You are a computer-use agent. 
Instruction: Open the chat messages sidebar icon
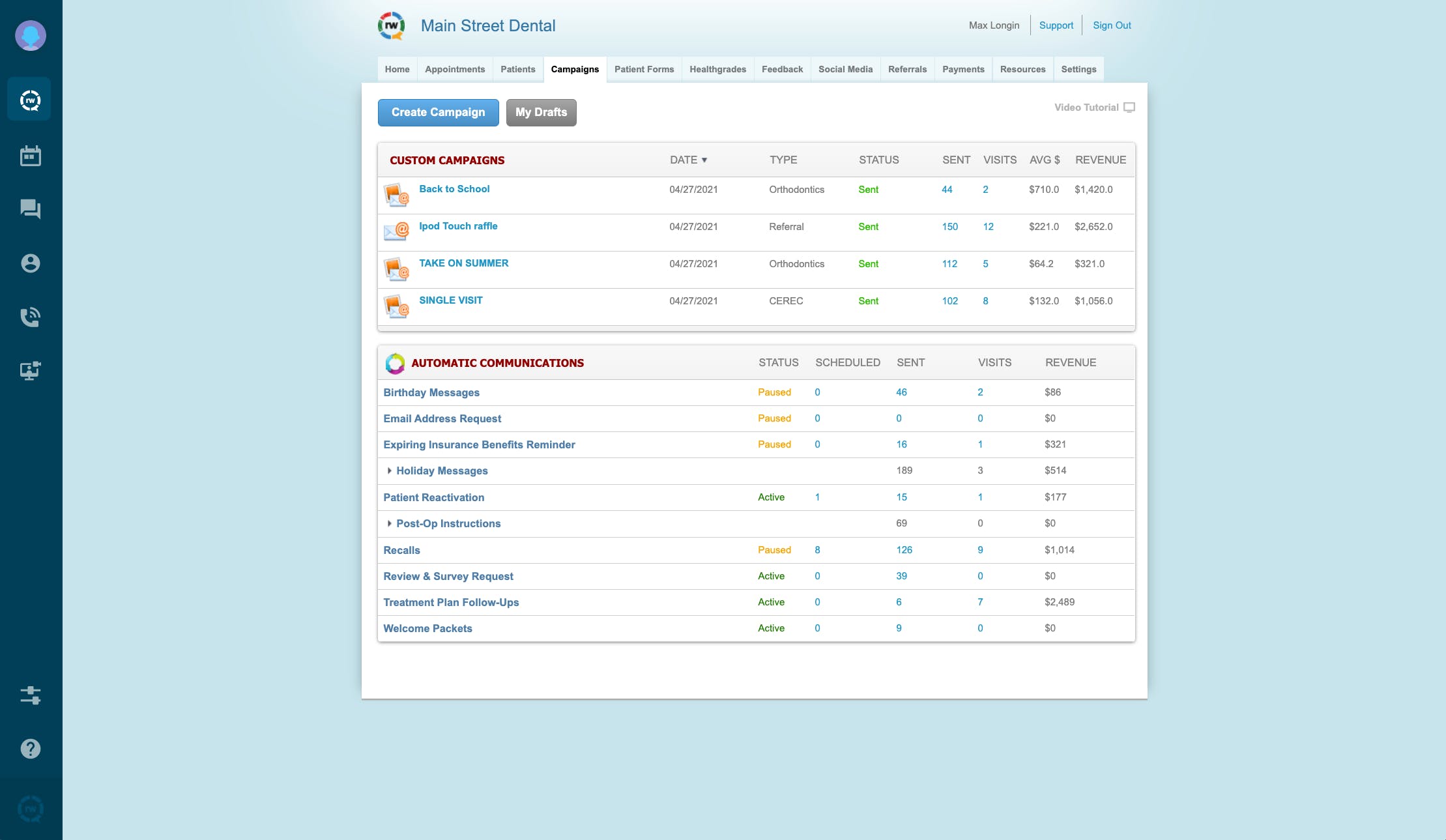tap(31, 209)
